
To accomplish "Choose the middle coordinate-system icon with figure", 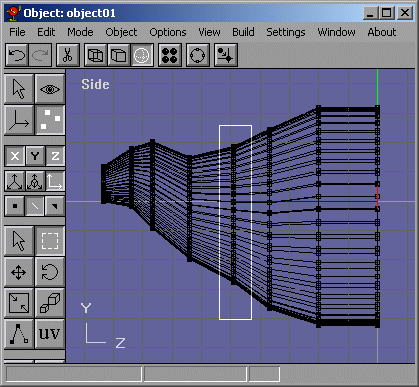I will 35,181.
